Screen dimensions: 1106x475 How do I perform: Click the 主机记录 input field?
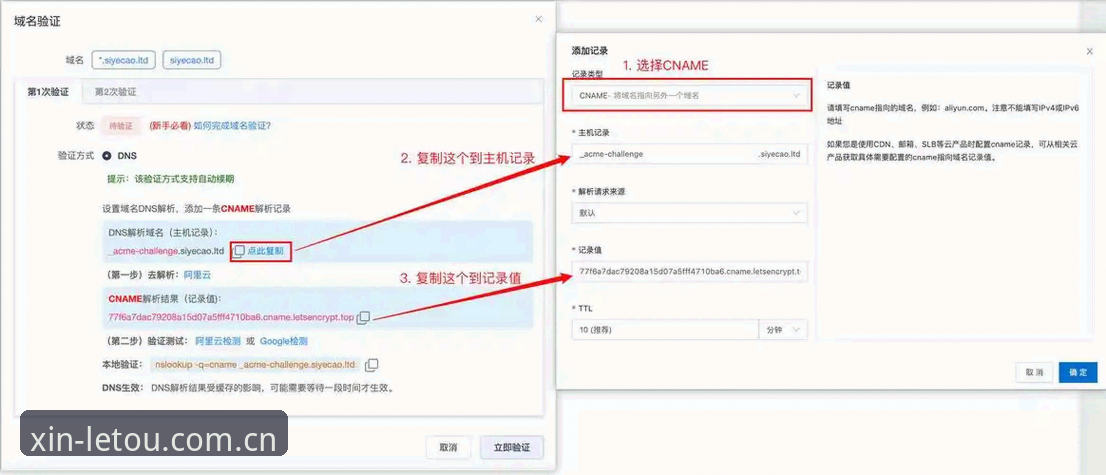[688, 154]
